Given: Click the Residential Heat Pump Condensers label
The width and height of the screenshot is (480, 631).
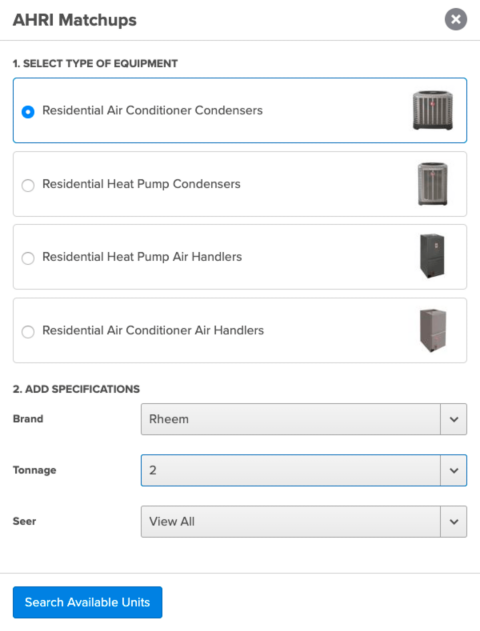Looking at the screenshot, I should click(x=141, y=184).
